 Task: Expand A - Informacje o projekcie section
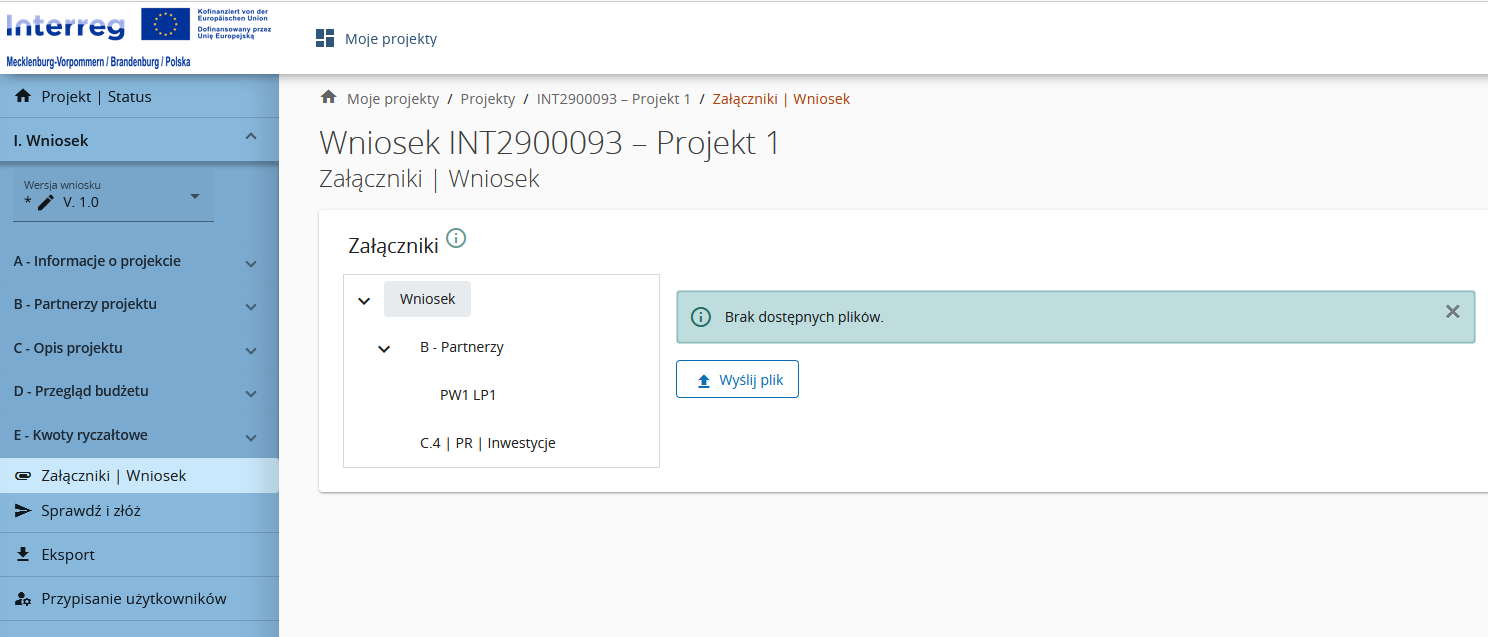tap(251, 263)
